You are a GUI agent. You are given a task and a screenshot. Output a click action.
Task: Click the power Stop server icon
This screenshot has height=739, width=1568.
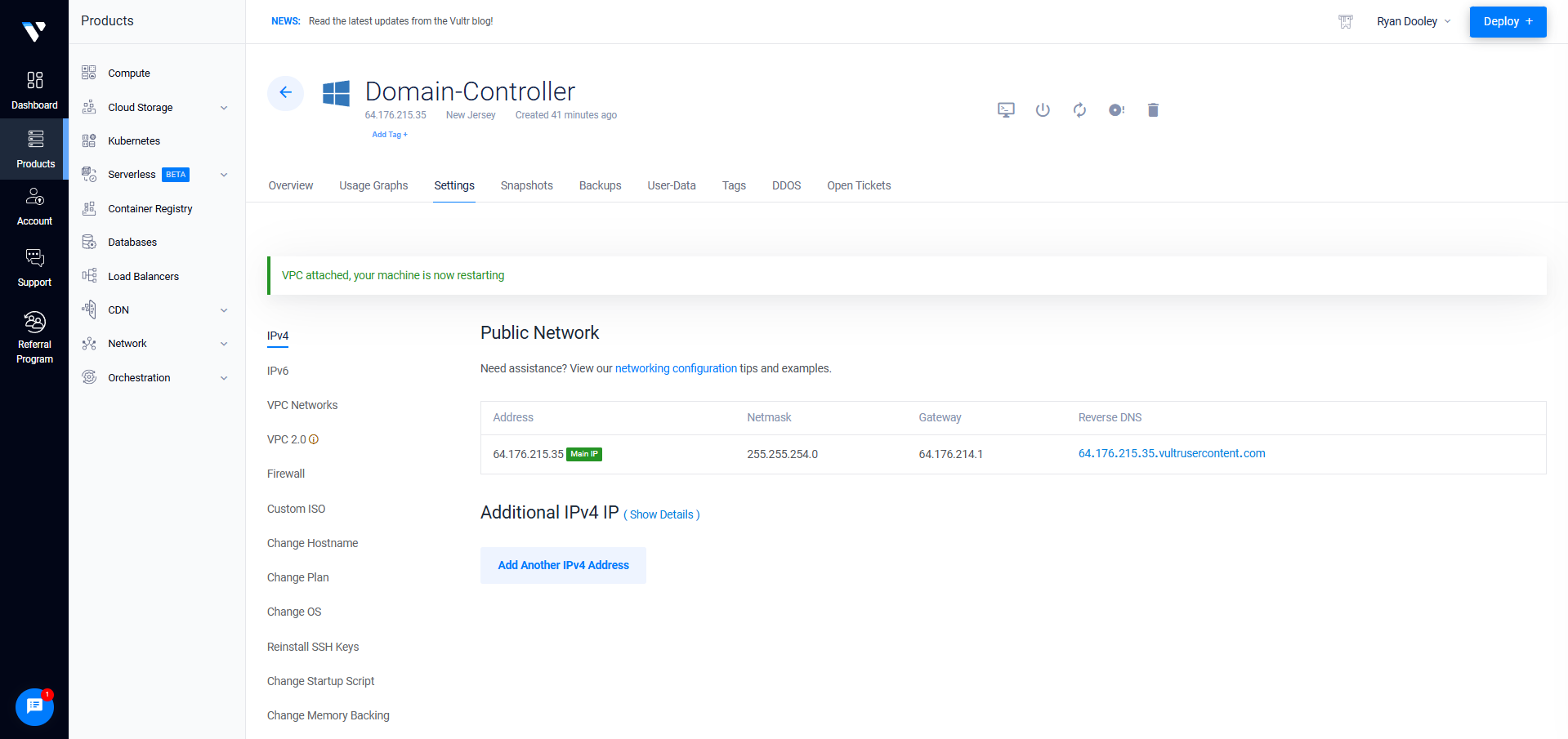click(x=1043, y=110)
